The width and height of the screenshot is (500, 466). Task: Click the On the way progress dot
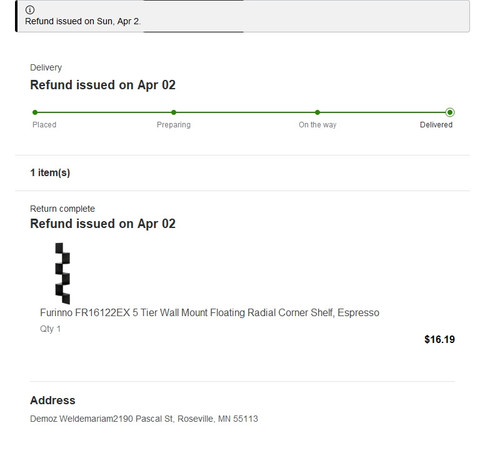(317, 112)
